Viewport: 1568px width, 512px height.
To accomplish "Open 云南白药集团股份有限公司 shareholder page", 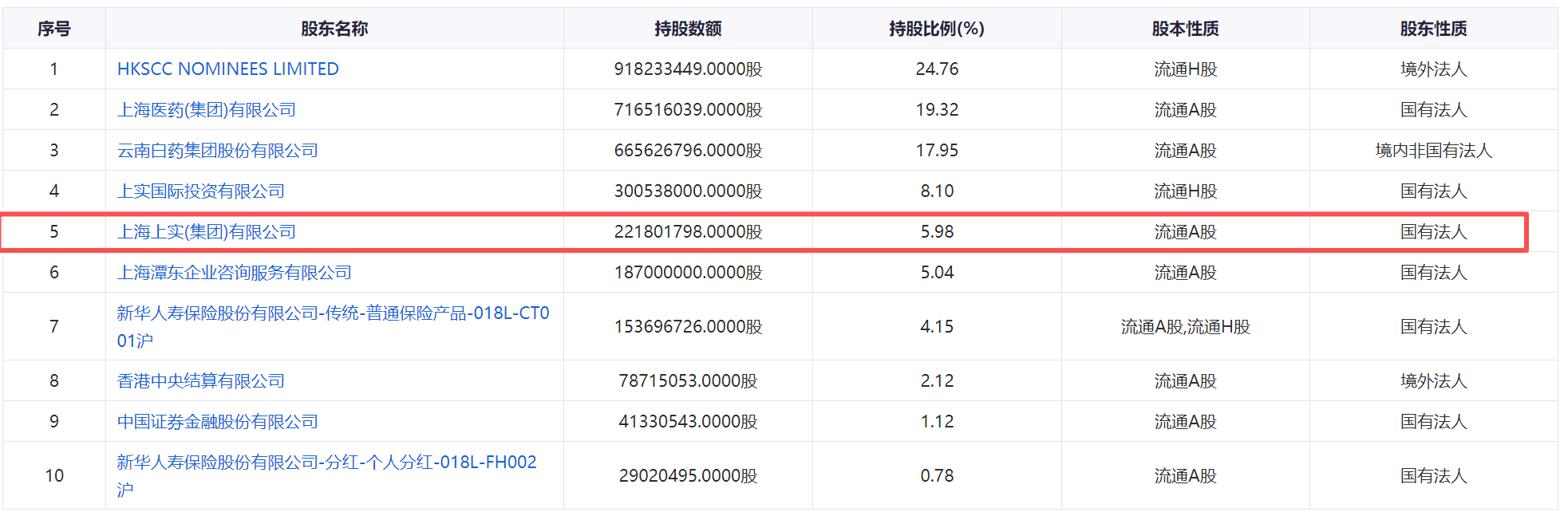I will pos(217,151).
